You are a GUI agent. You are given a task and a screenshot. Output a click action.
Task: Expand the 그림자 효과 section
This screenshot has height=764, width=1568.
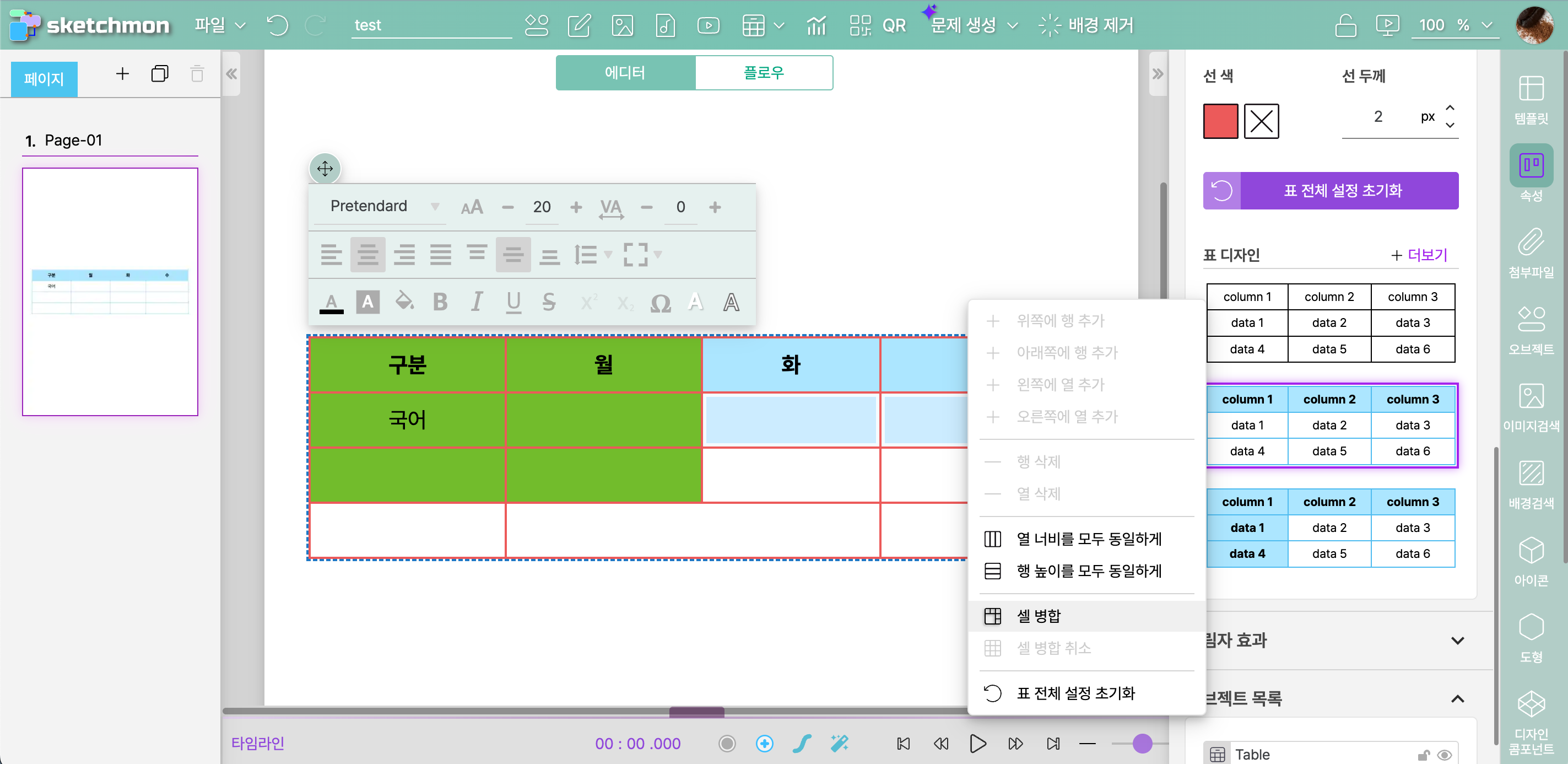tap(1457, 641)
